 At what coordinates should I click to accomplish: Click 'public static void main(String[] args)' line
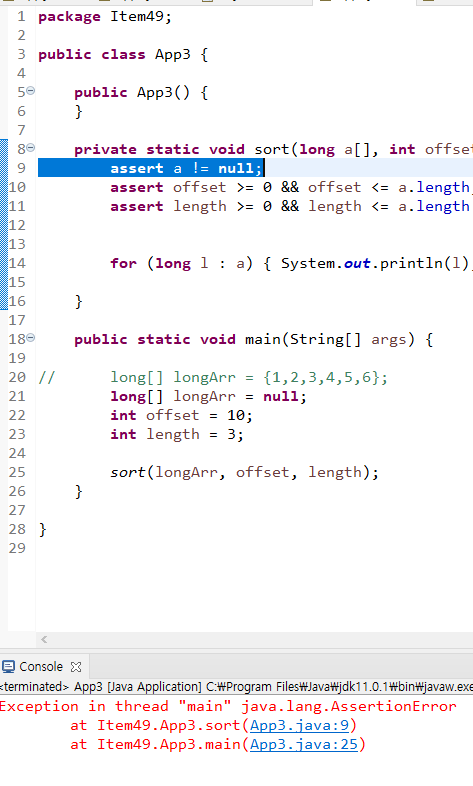tap(254, 340)
